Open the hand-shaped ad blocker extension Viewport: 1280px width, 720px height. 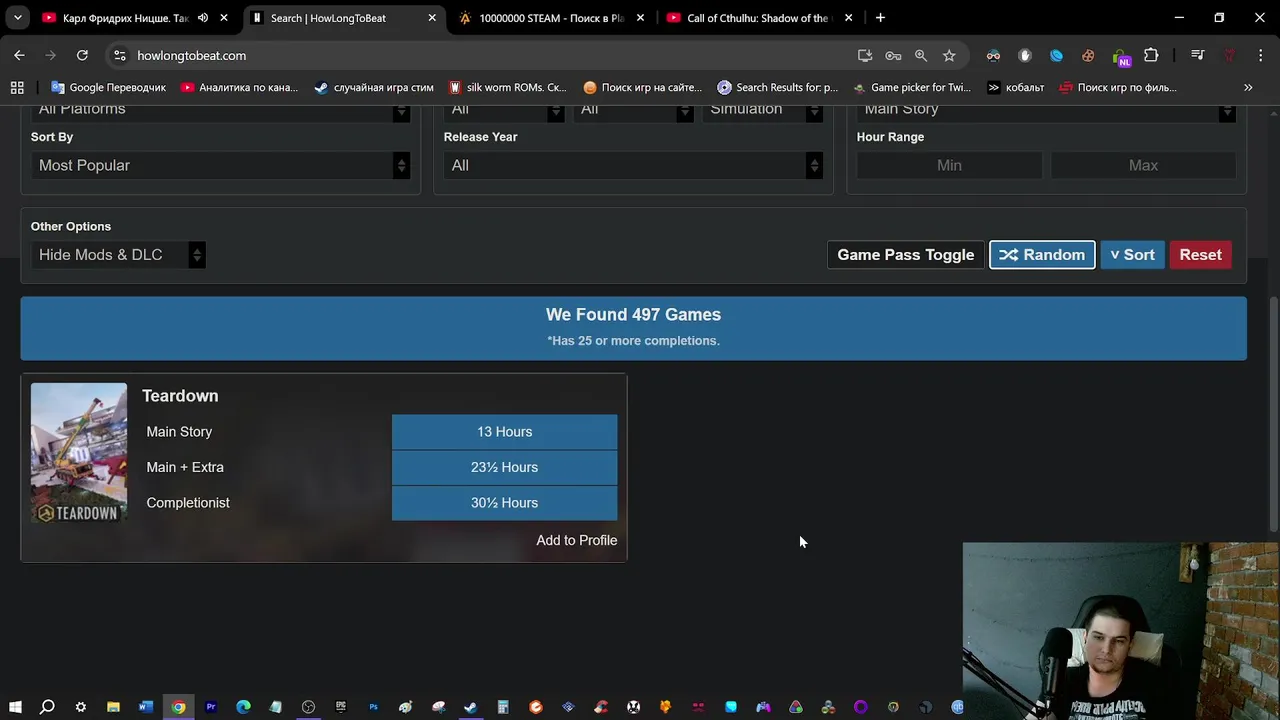(x=1024, y=56)
